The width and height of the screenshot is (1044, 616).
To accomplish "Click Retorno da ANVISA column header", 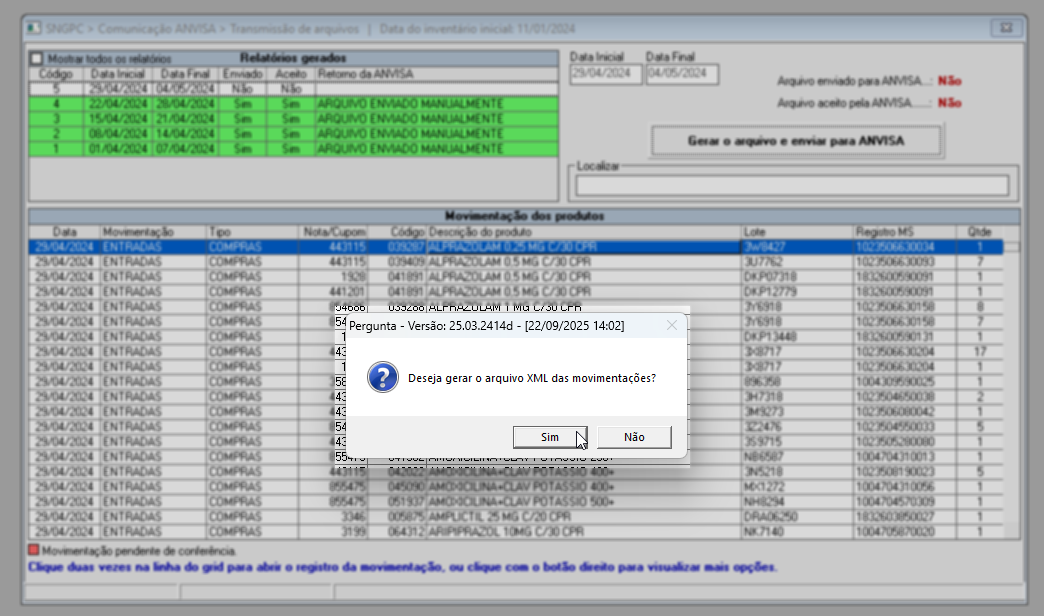I will point(436,74).
